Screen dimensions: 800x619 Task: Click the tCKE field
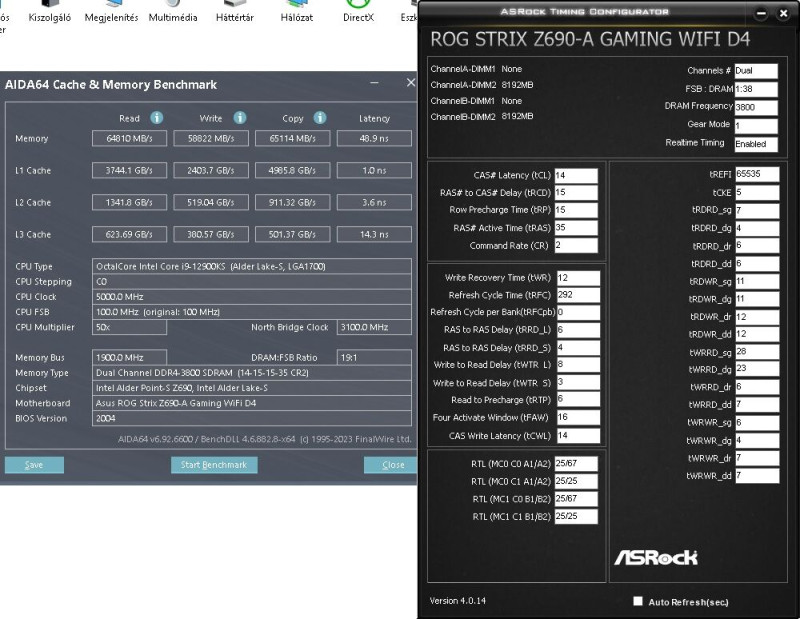coord(757,192)
